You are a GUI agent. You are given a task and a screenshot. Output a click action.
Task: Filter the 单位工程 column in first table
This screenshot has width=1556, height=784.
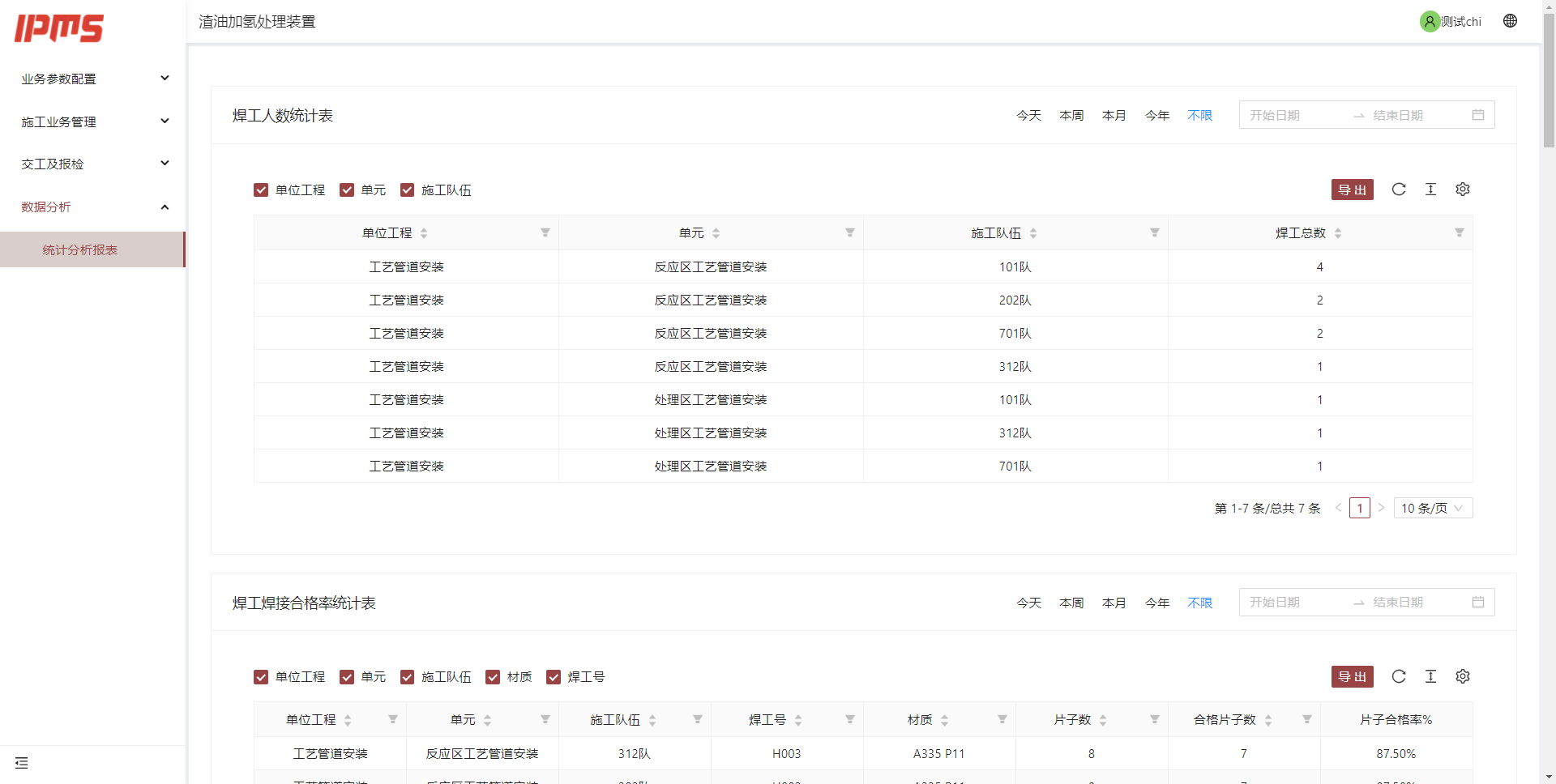pos(545,232)
